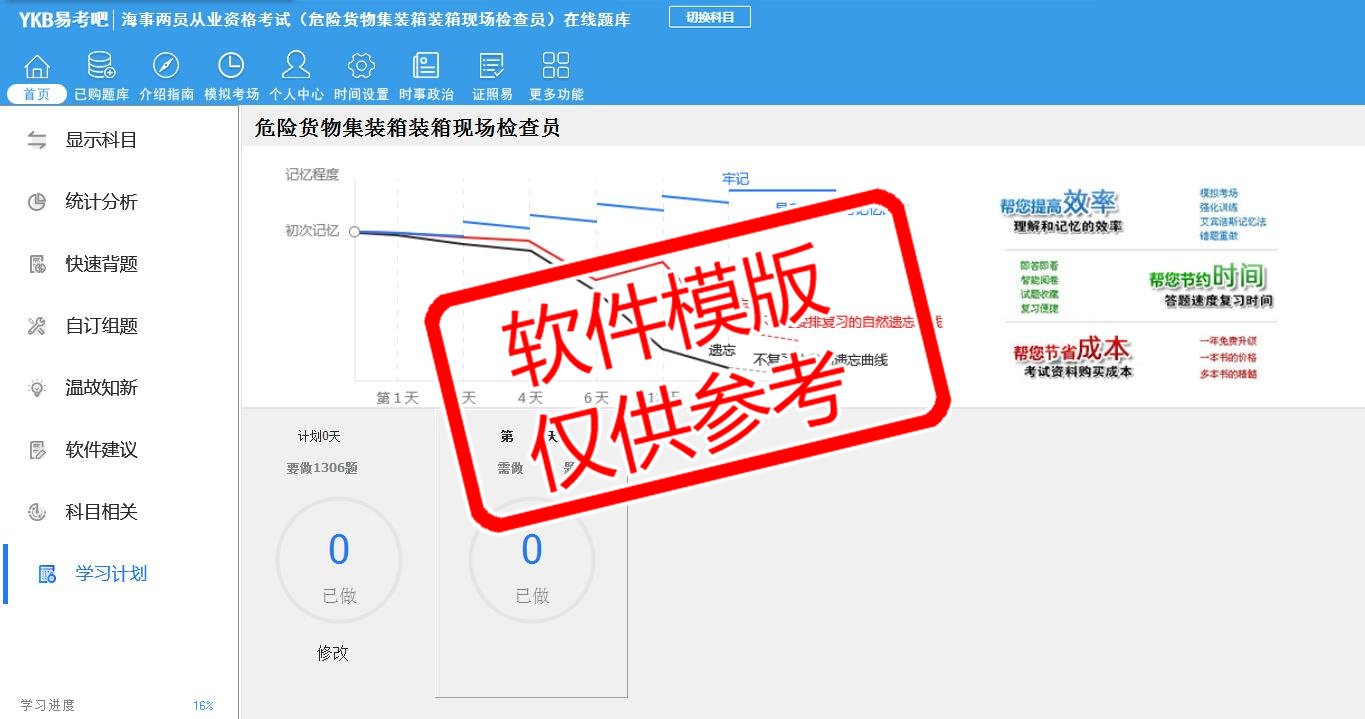The width and height of the screenshot is (1365, 719).
Task: Open 时间设置 gear icon
Action: [x=361, y=67]
